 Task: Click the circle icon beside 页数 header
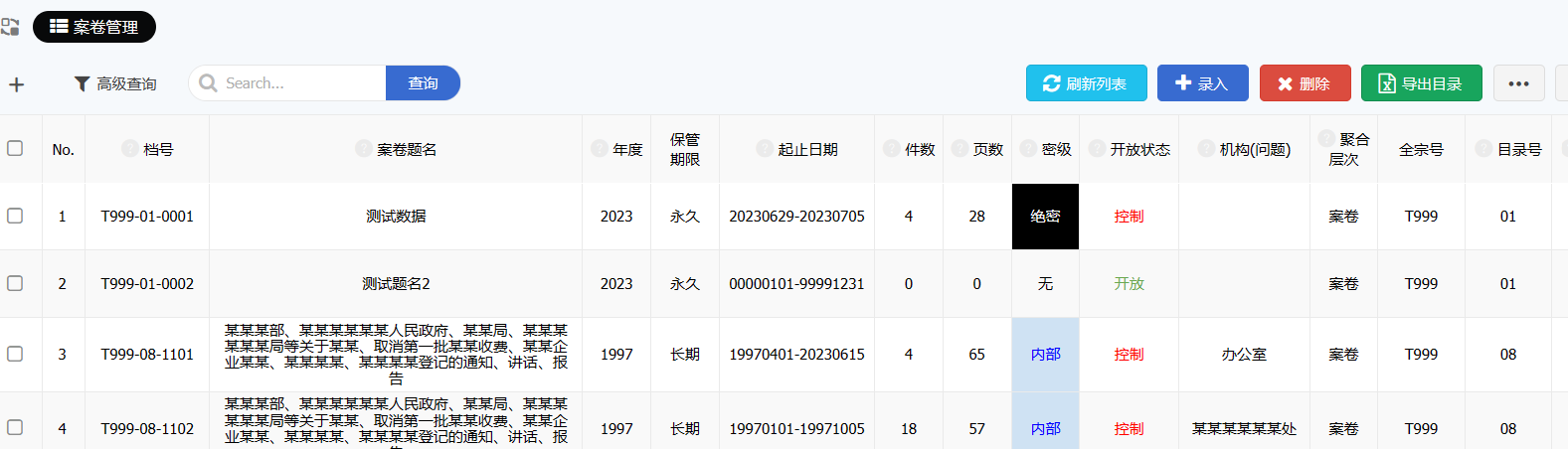pyautogui.click(x=959, y=148)
